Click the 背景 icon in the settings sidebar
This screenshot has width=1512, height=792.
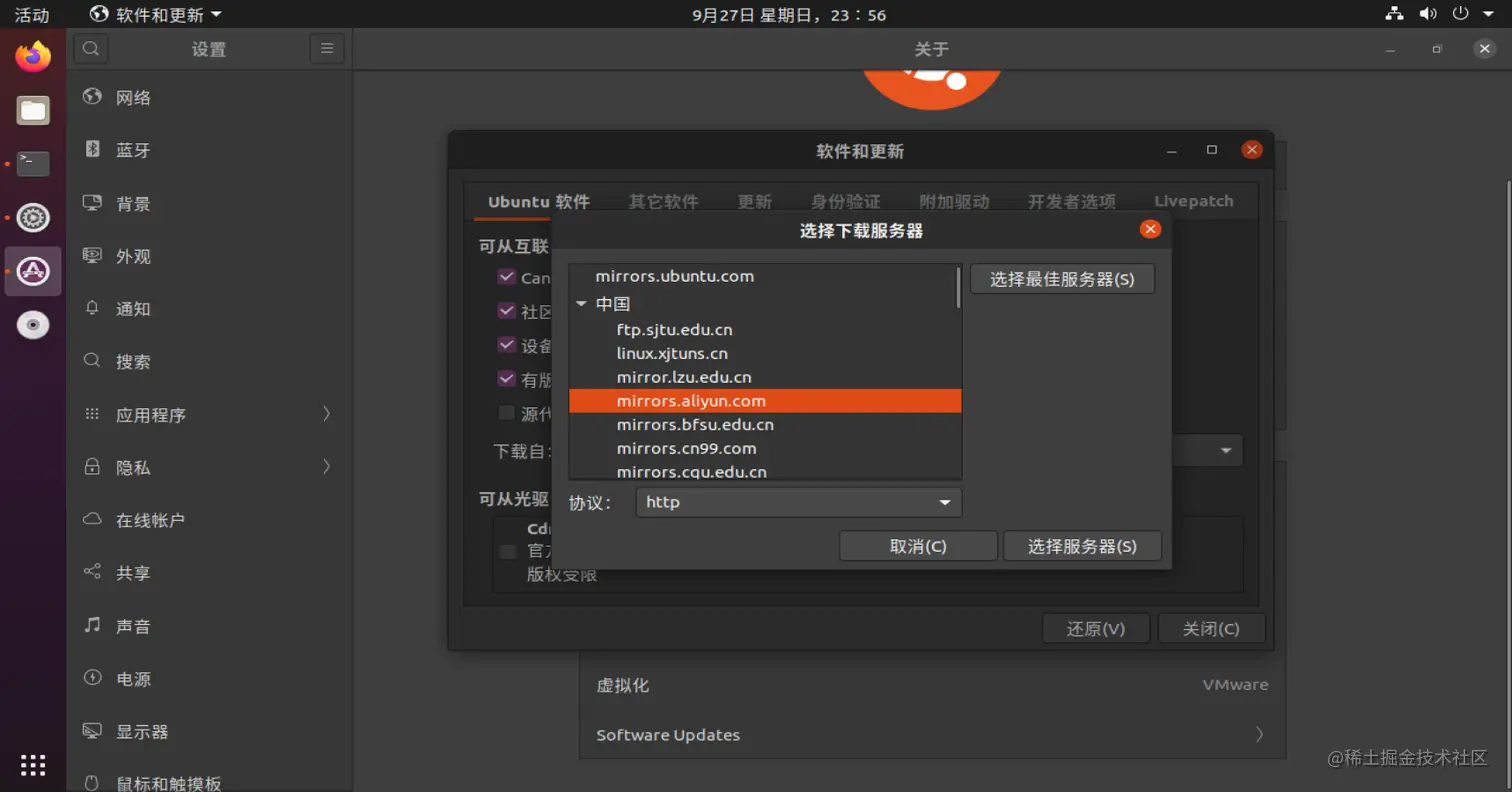pyautogui.click(x=92, y=203)
